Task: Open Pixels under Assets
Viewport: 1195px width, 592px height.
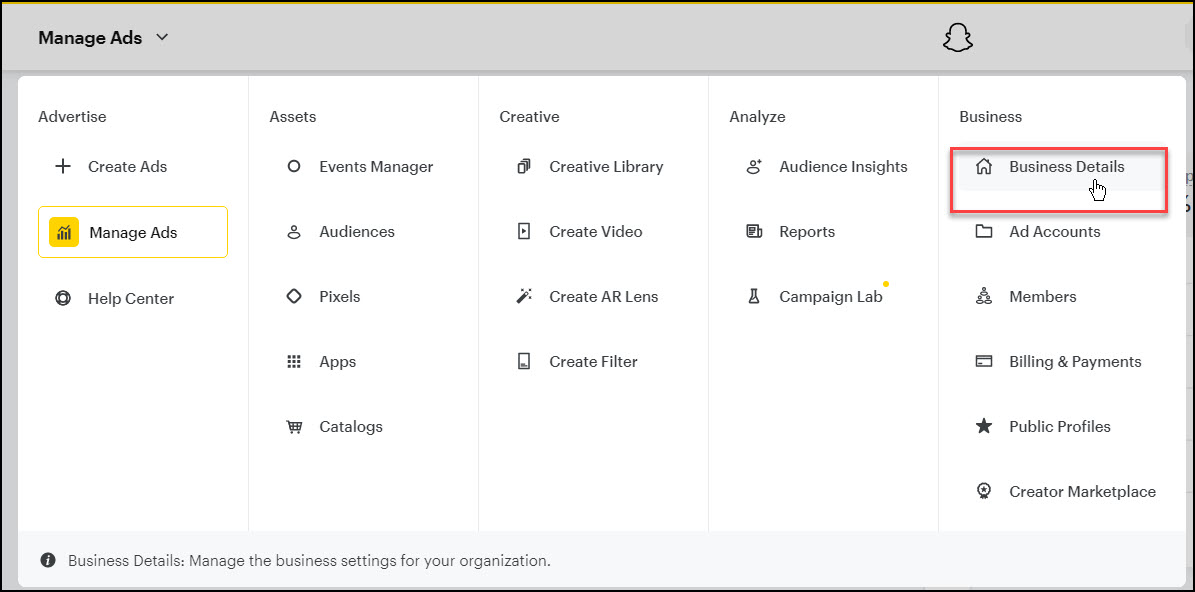Action: point(339,296)
